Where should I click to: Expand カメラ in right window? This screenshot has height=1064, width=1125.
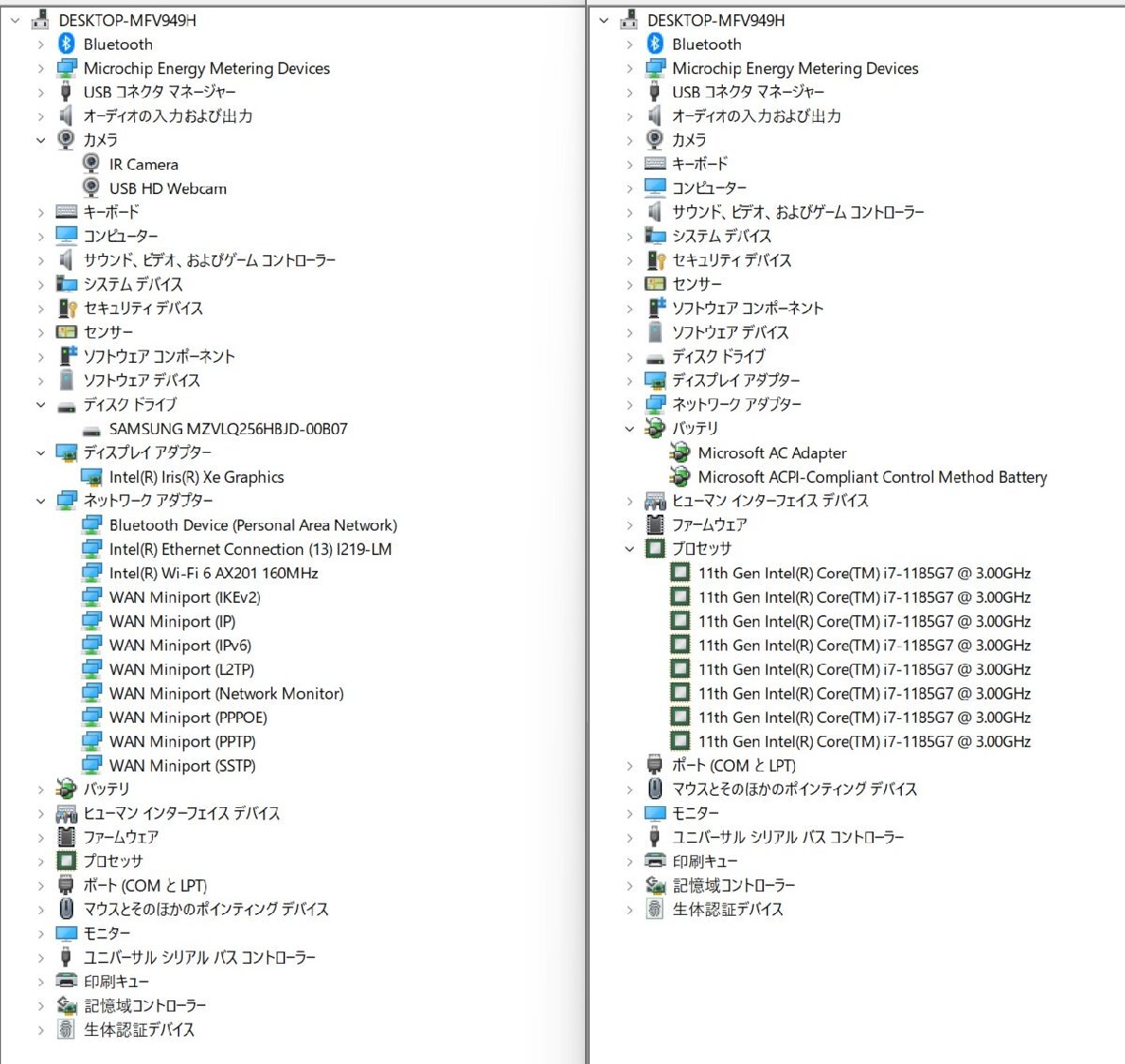click(629, 140)
